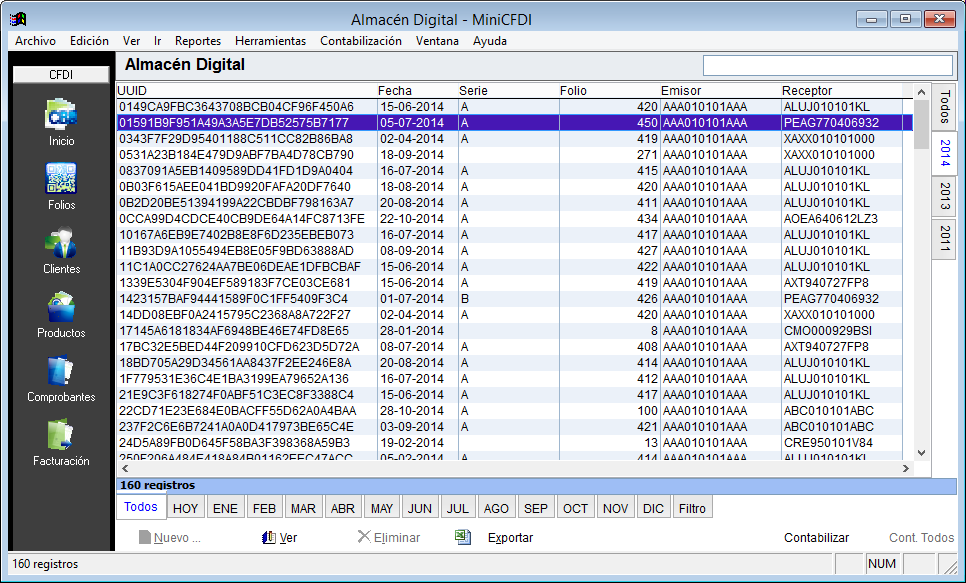Switch to the vertical Todos year tab
Viewport: 966px width, 583px height.
(944, 107)
